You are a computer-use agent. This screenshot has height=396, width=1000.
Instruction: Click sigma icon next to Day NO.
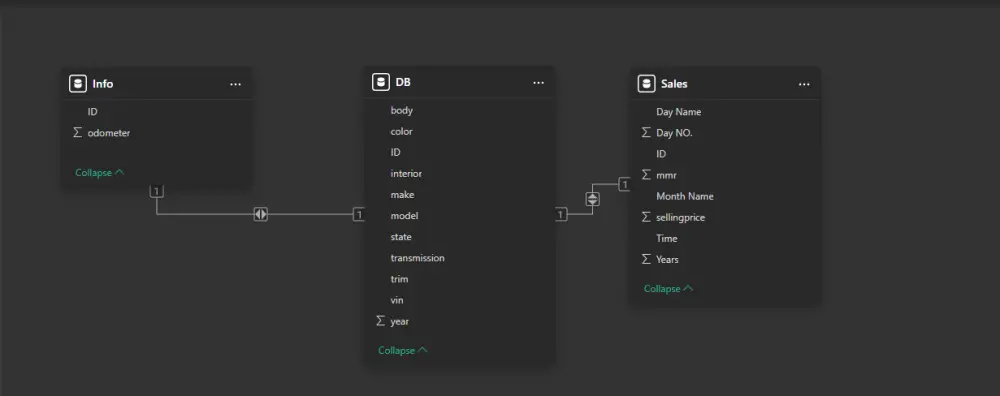coord(646,133)
